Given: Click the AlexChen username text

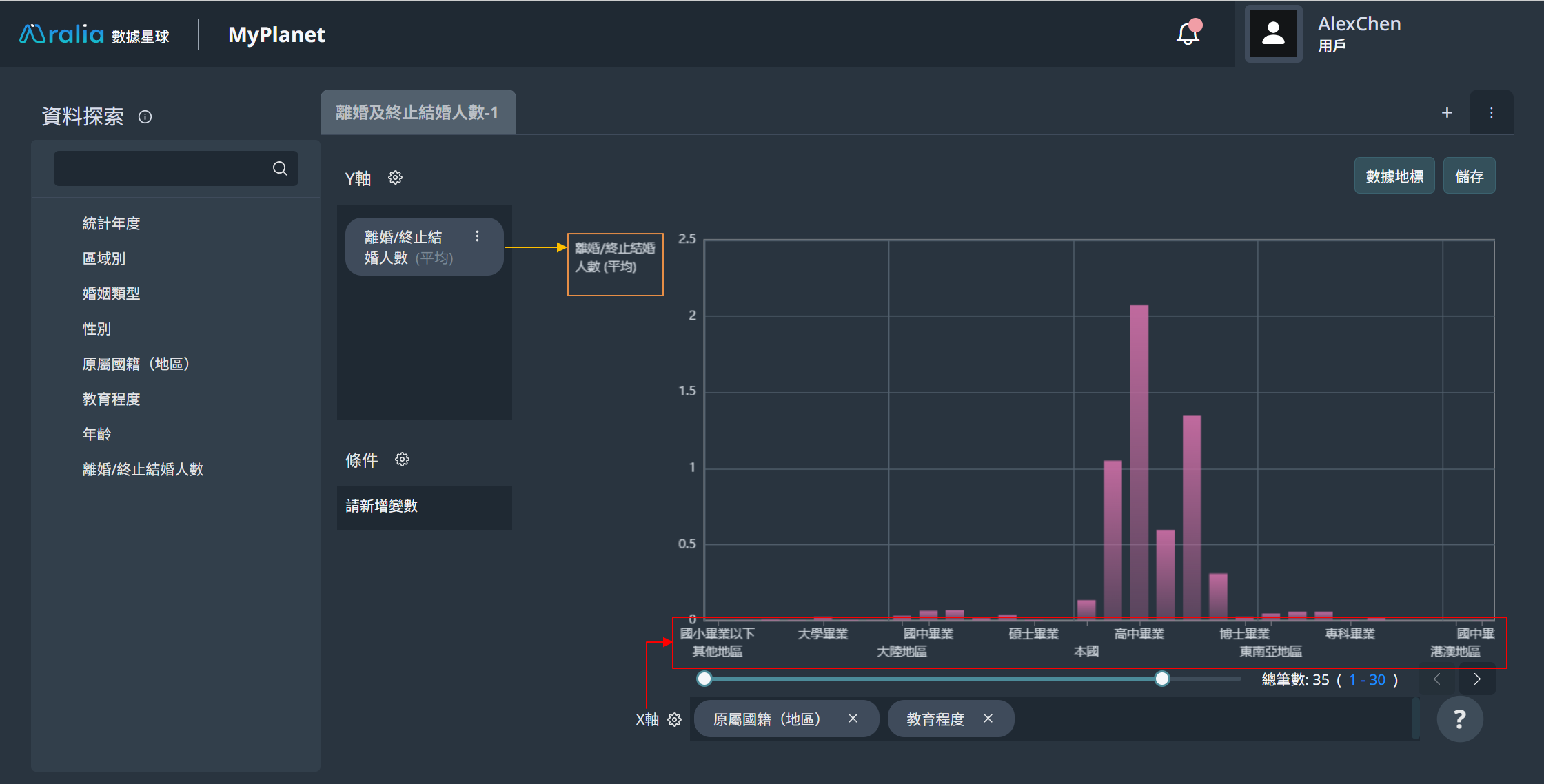Looking at the screenshot, I should (x=1359, y=23).
